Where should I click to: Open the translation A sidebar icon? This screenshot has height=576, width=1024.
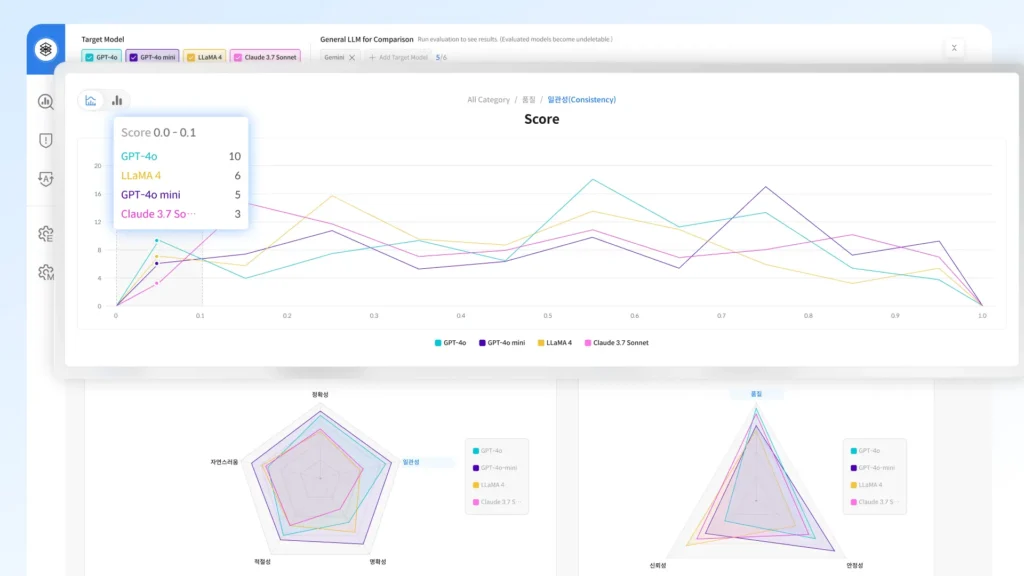tap(45, 179)
